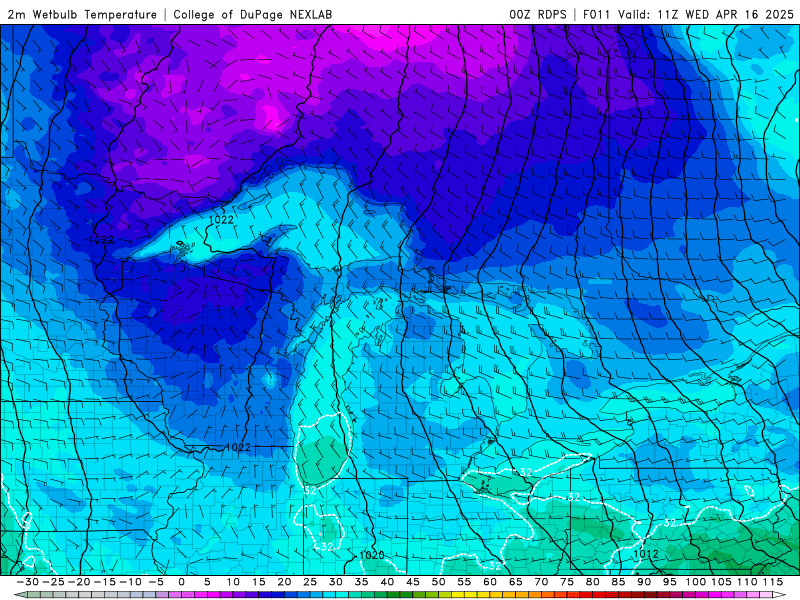The width and height of the screenshot is (800, 600).
Task: Click the 105 value on the color scale
Action: pos(721,582)
